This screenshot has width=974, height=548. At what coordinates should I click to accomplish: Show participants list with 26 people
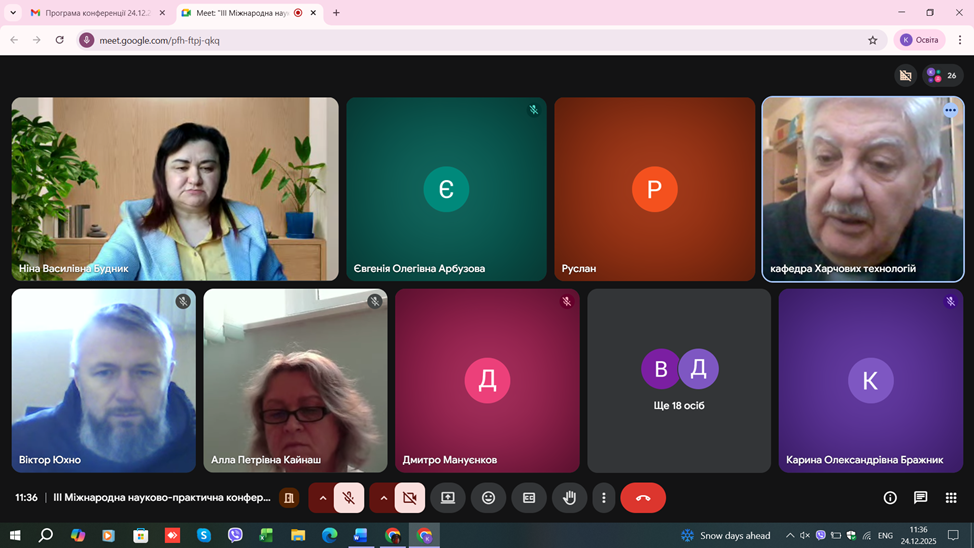942,75
